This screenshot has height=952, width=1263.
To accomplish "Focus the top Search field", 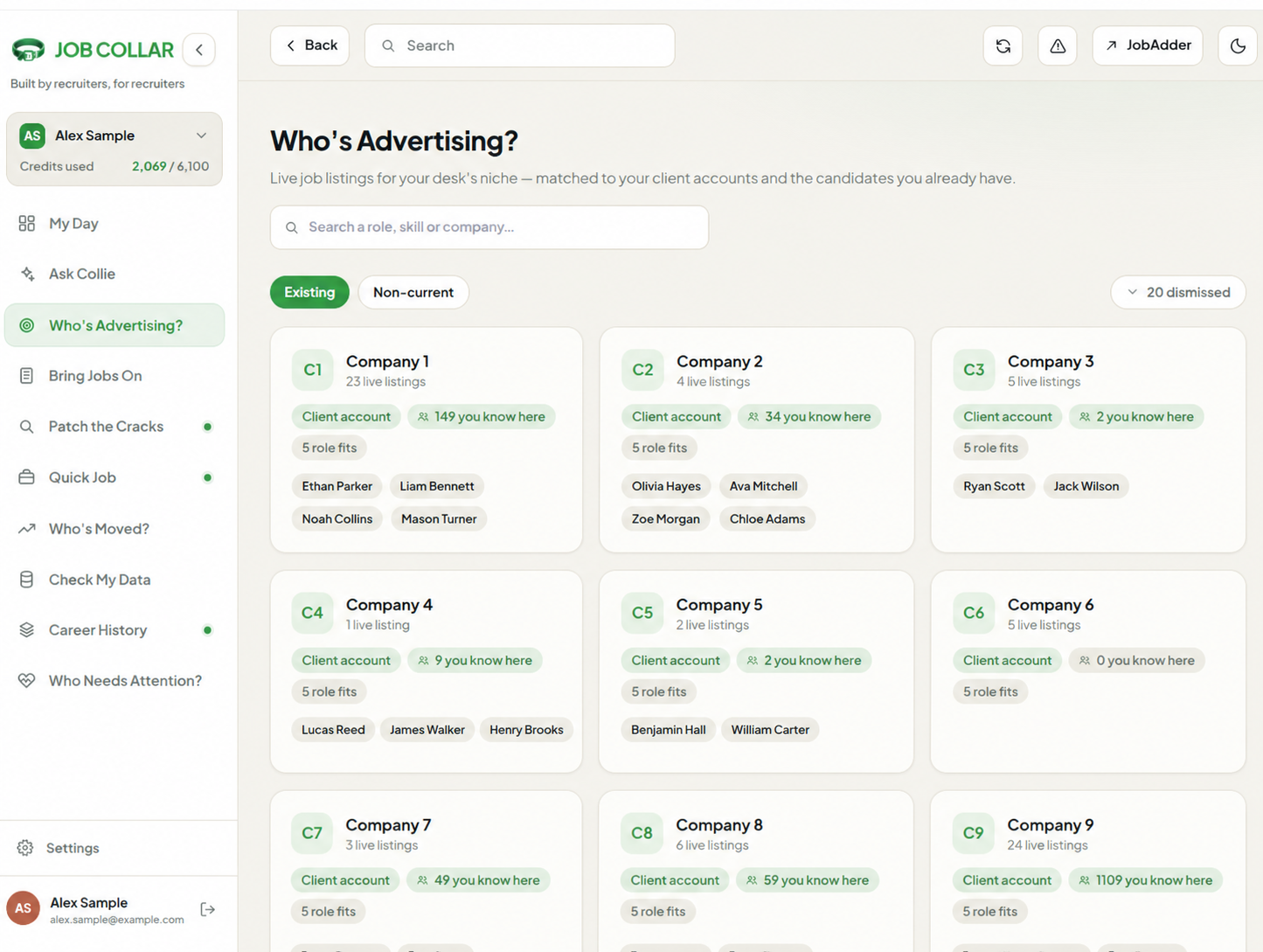I will tap(519, 45).
